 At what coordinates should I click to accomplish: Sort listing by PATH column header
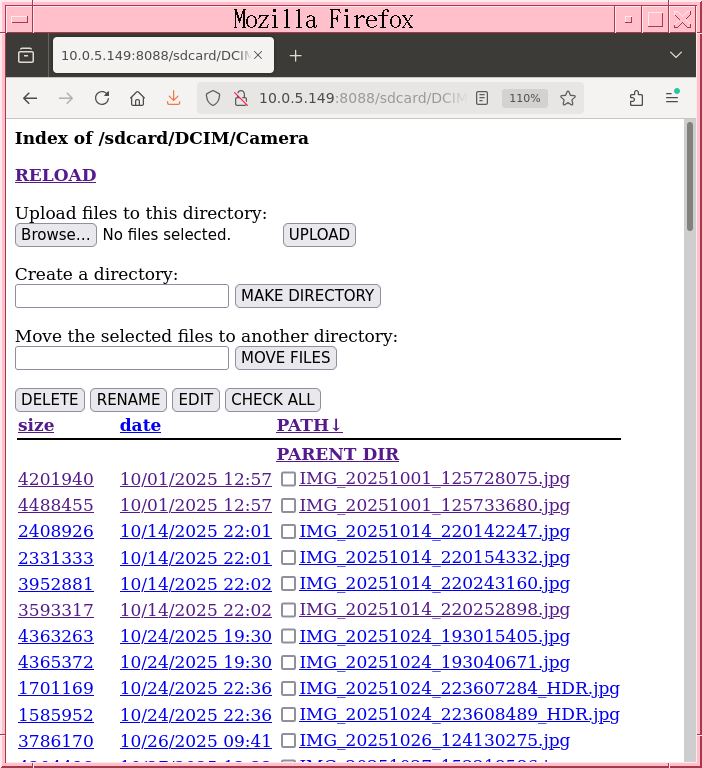309,425
